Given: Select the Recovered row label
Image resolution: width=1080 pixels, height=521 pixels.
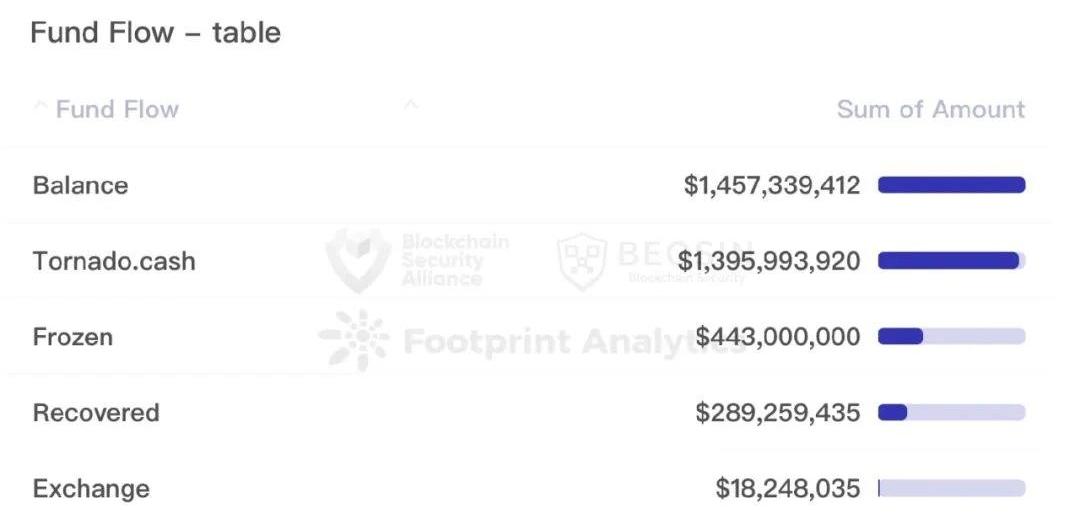Looking at the screenshot, I should pos(96,413).
